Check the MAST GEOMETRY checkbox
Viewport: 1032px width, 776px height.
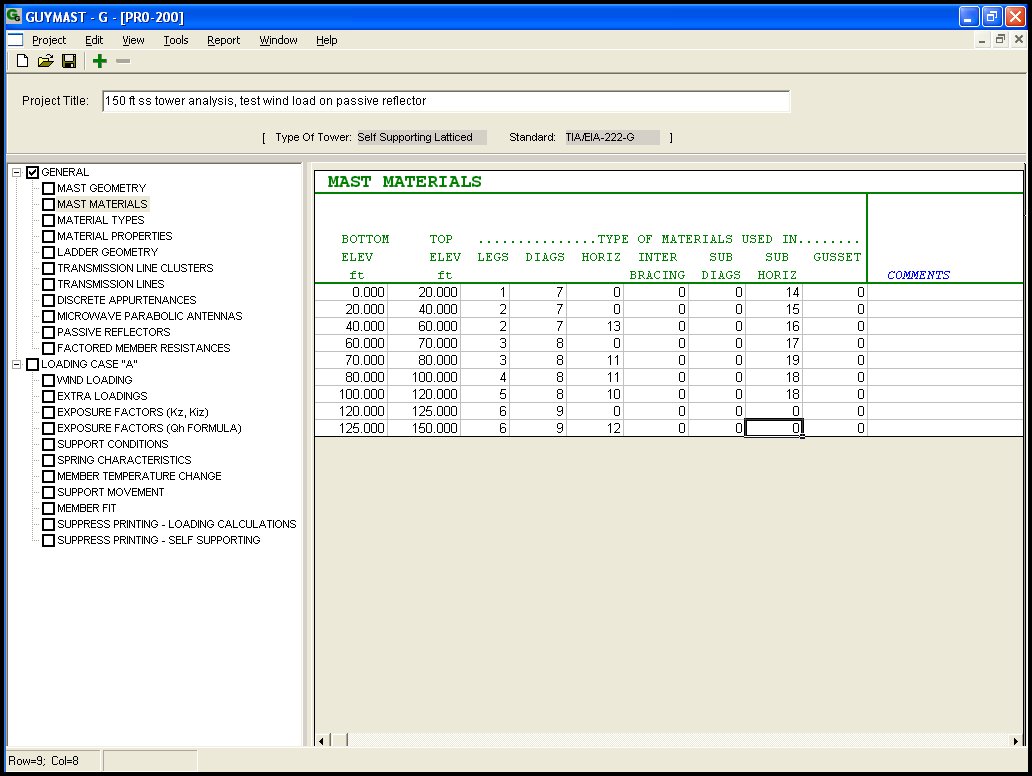[x=48, y=188]
